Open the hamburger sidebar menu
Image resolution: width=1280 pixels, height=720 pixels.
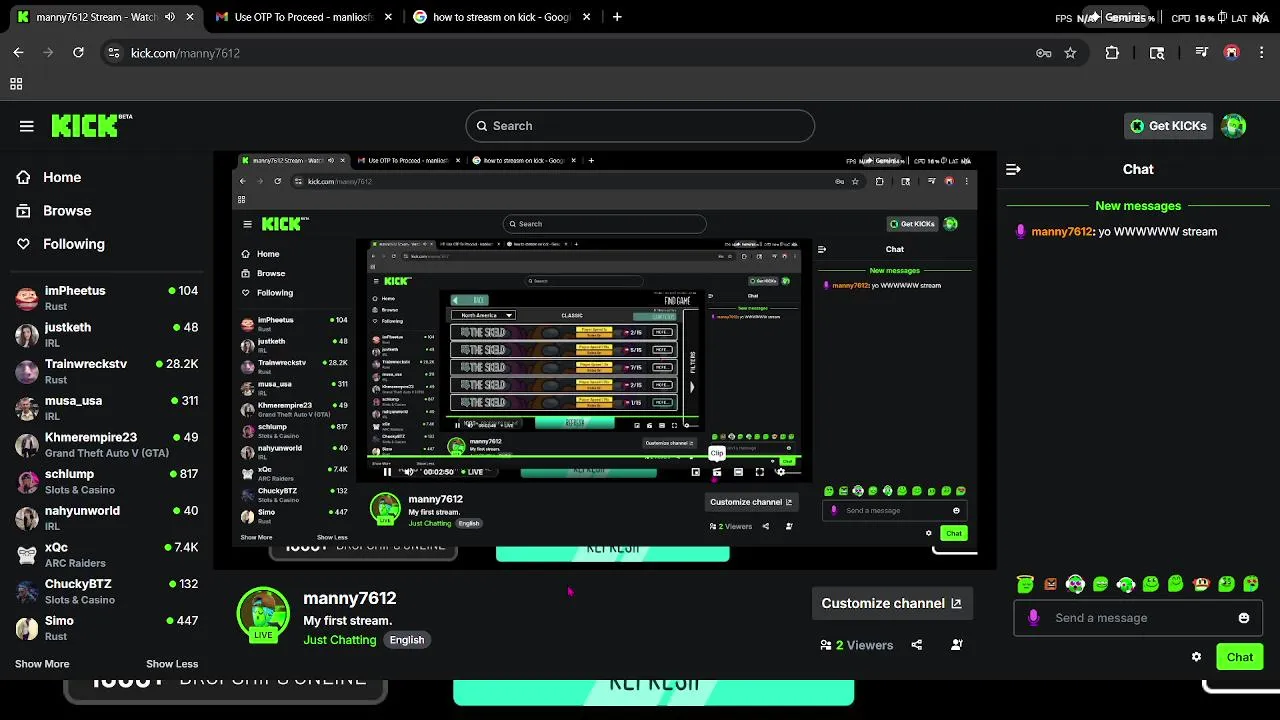pos(27,126)
